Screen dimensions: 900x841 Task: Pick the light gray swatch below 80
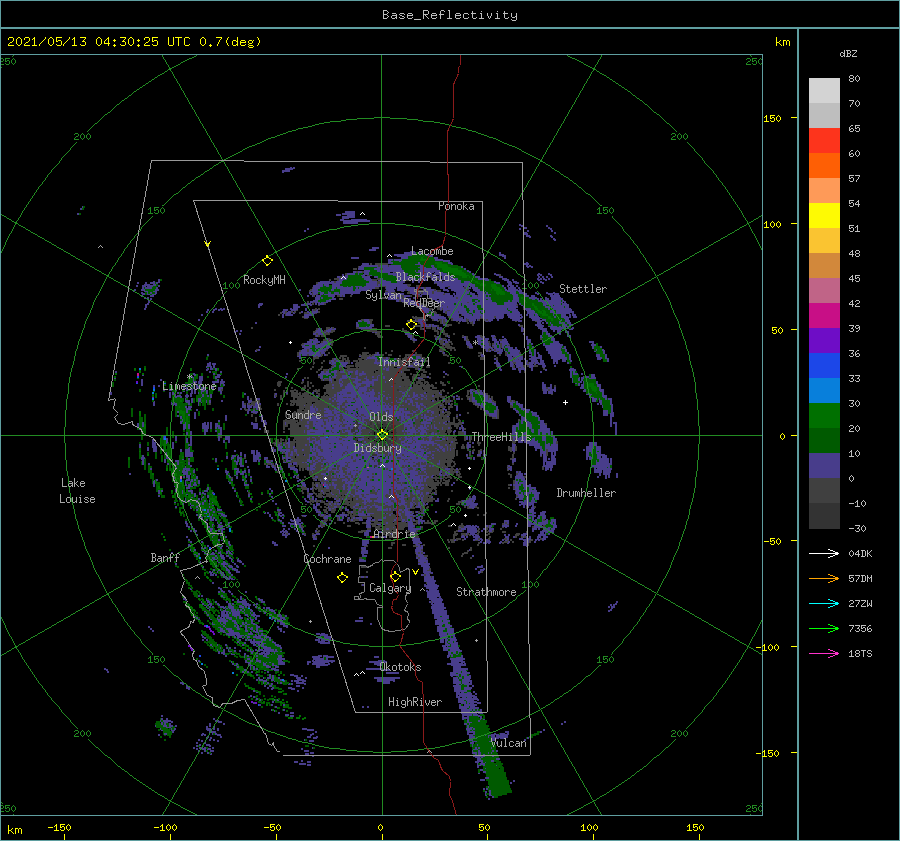(824, 90)
